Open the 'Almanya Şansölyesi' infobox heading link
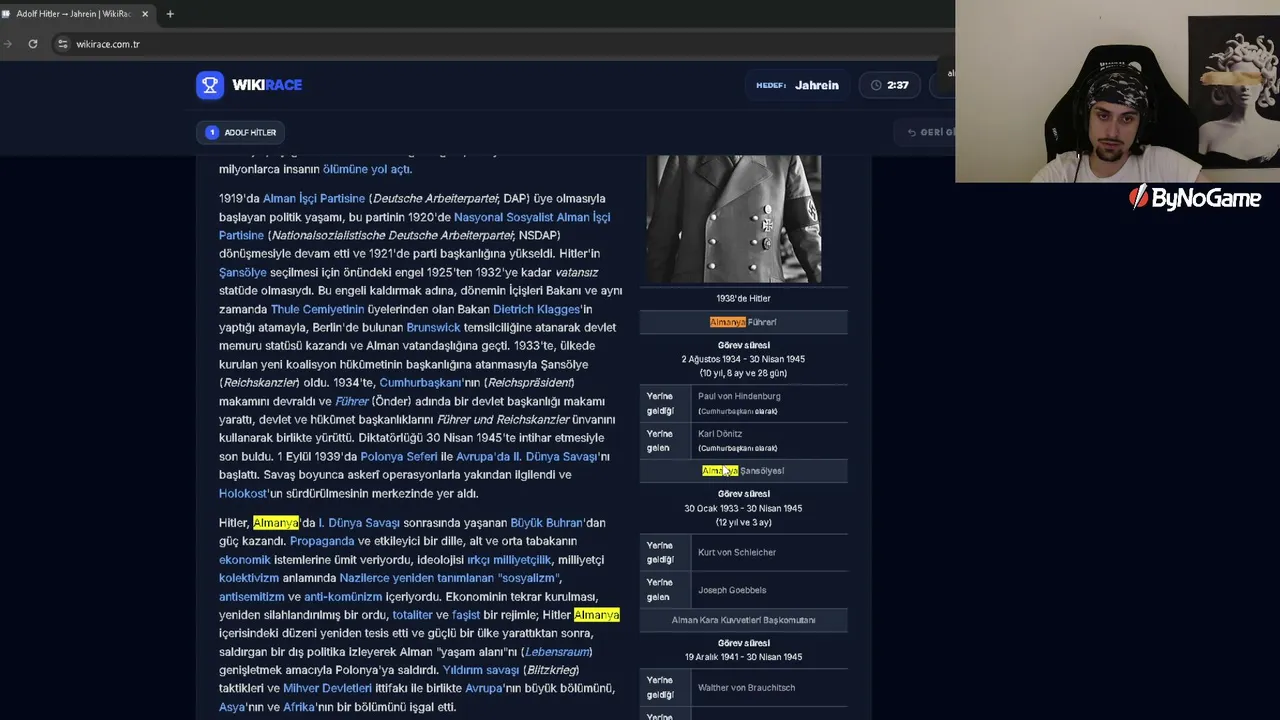1280x720 pixels. pyautogui.click(x=743, y=471)
